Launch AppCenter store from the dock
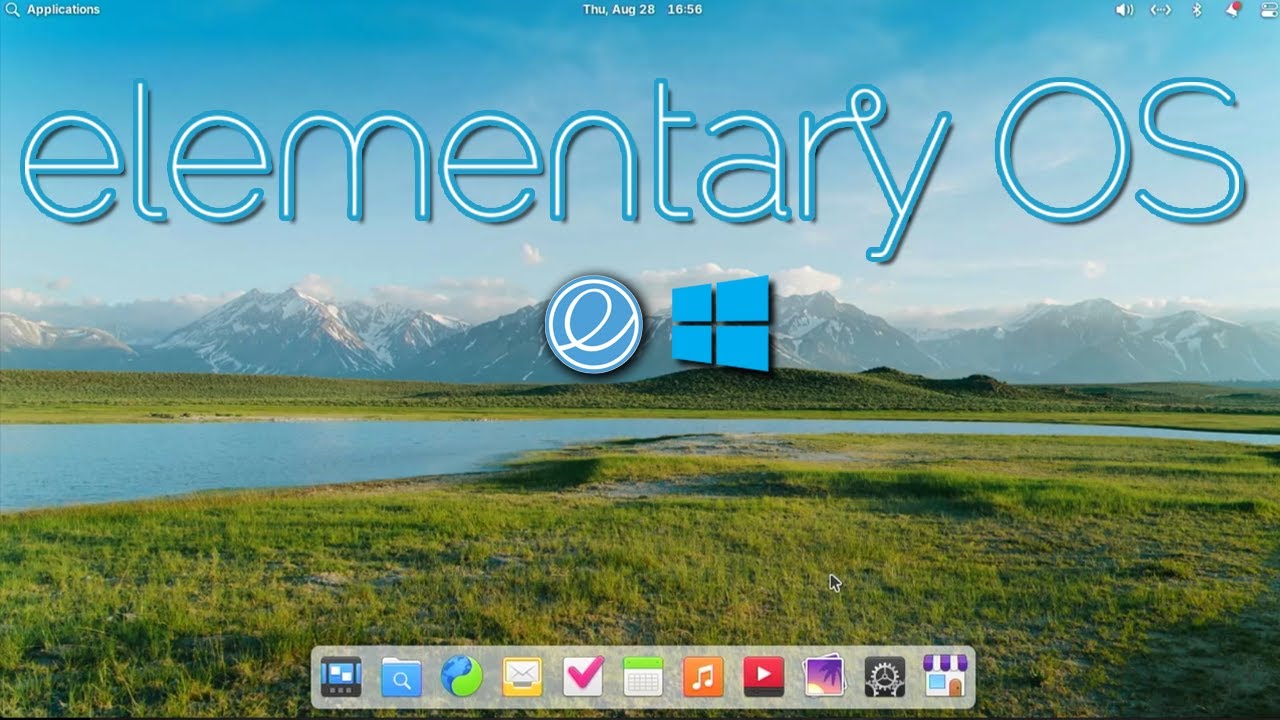Viewport: 1280px width, 720px height. 945,677
